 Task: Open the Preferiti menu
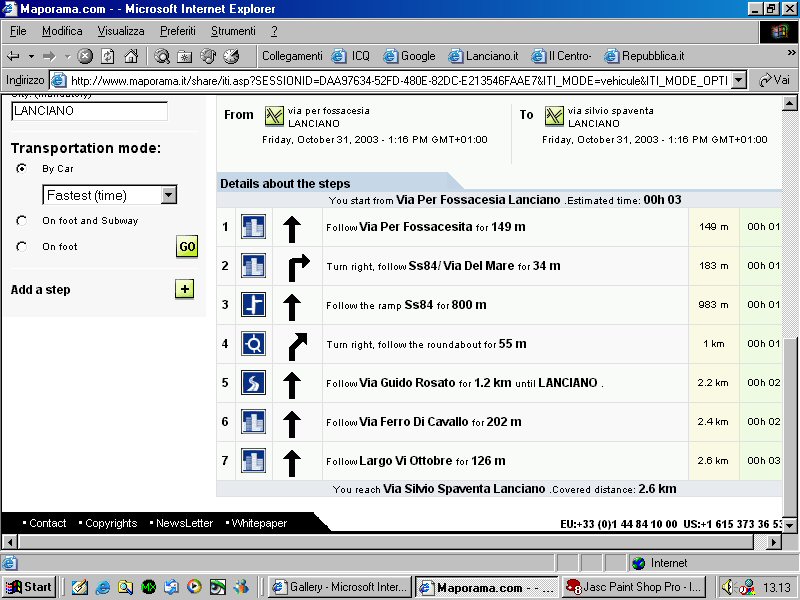178,31
